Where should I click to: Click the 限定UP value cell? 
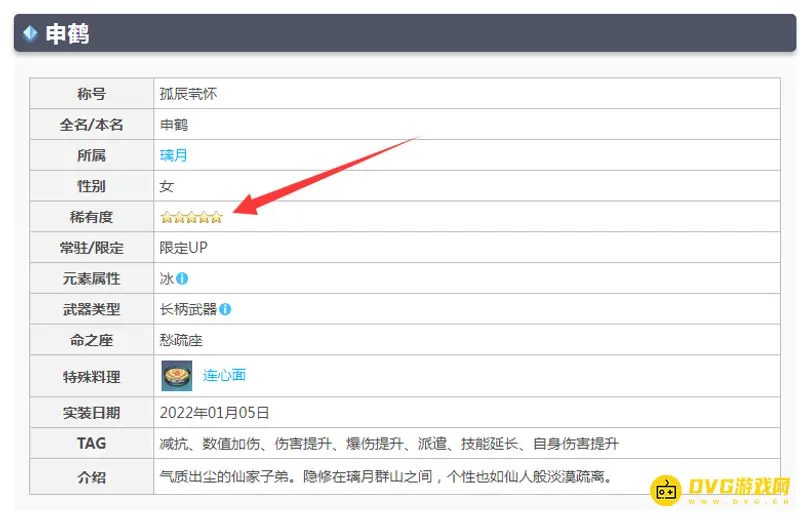183,248
